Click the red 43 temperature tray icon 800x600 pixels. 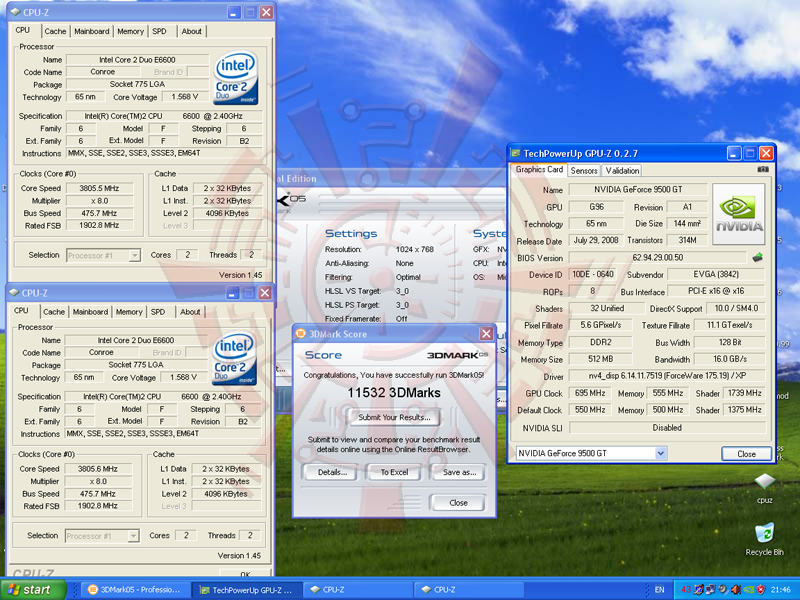[686, 590]
